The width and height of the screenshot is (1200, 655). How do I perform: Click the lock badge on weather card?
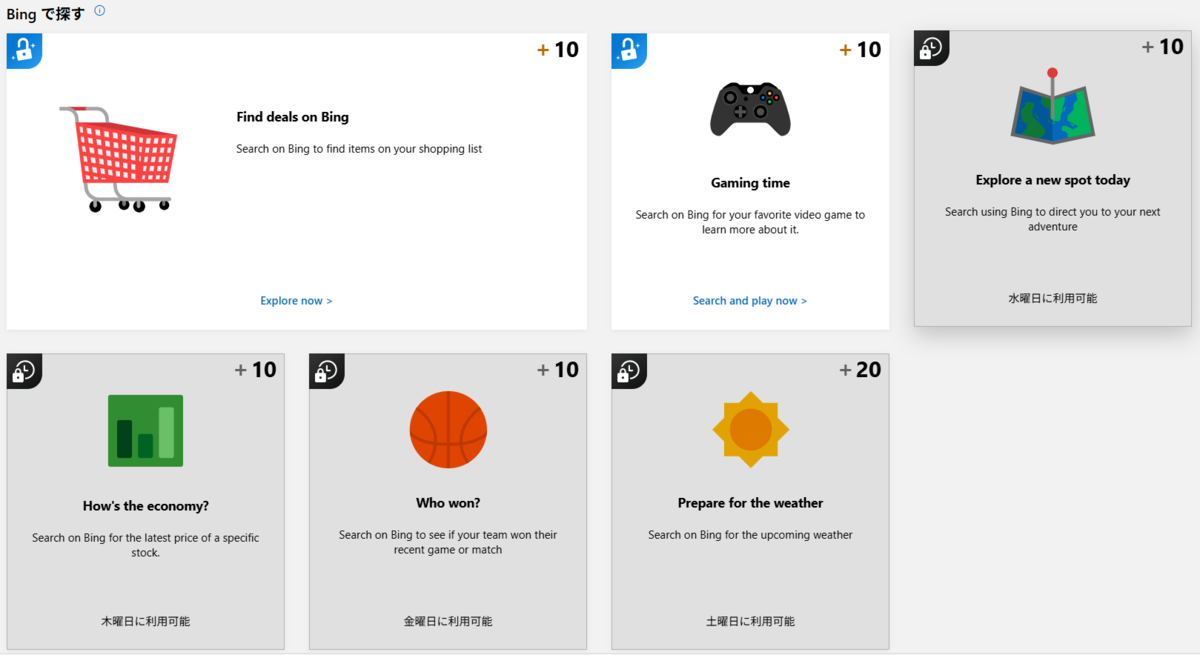click(626, 371)
